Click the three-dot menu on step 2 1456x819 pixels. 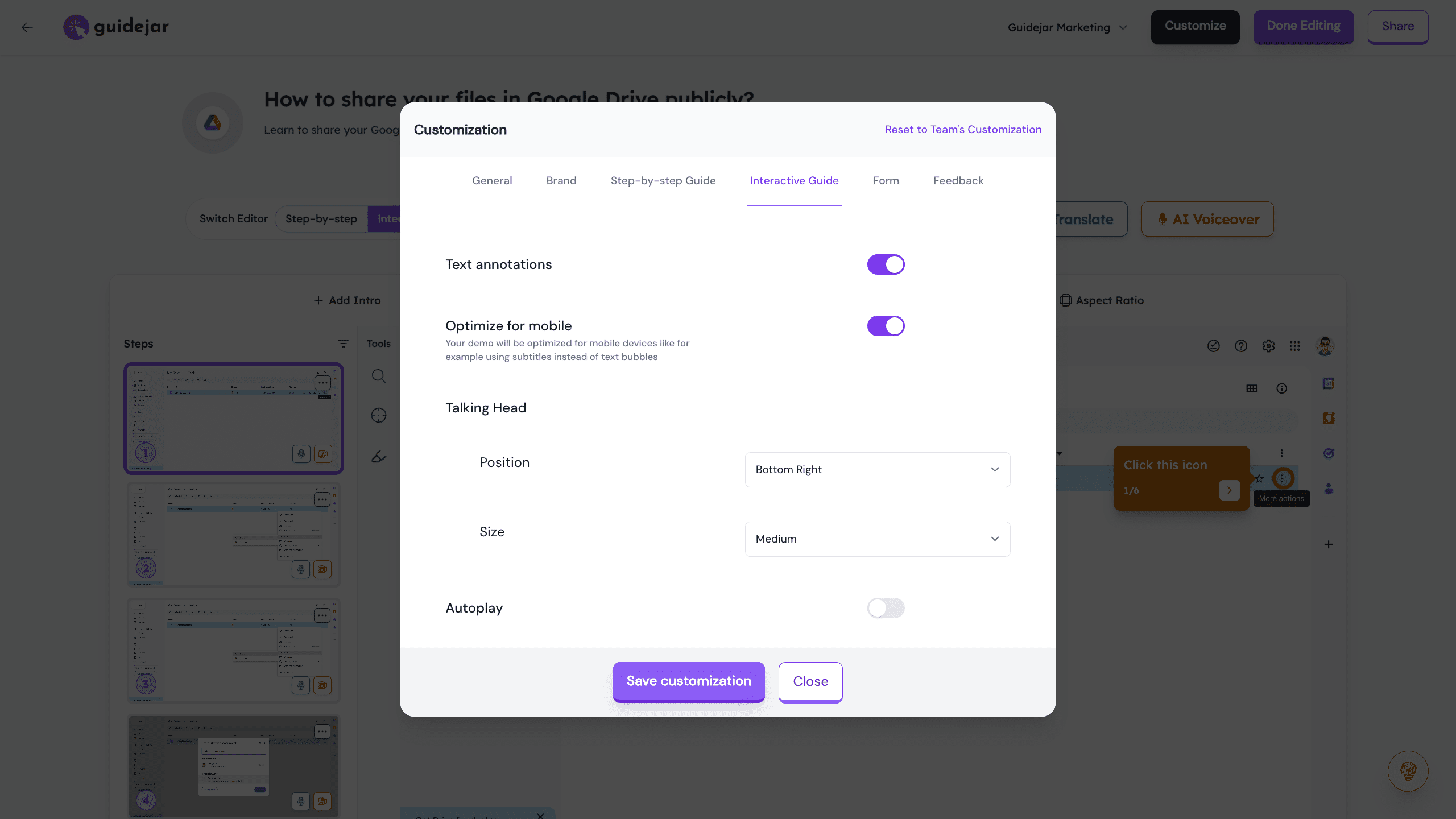[322, 499]
